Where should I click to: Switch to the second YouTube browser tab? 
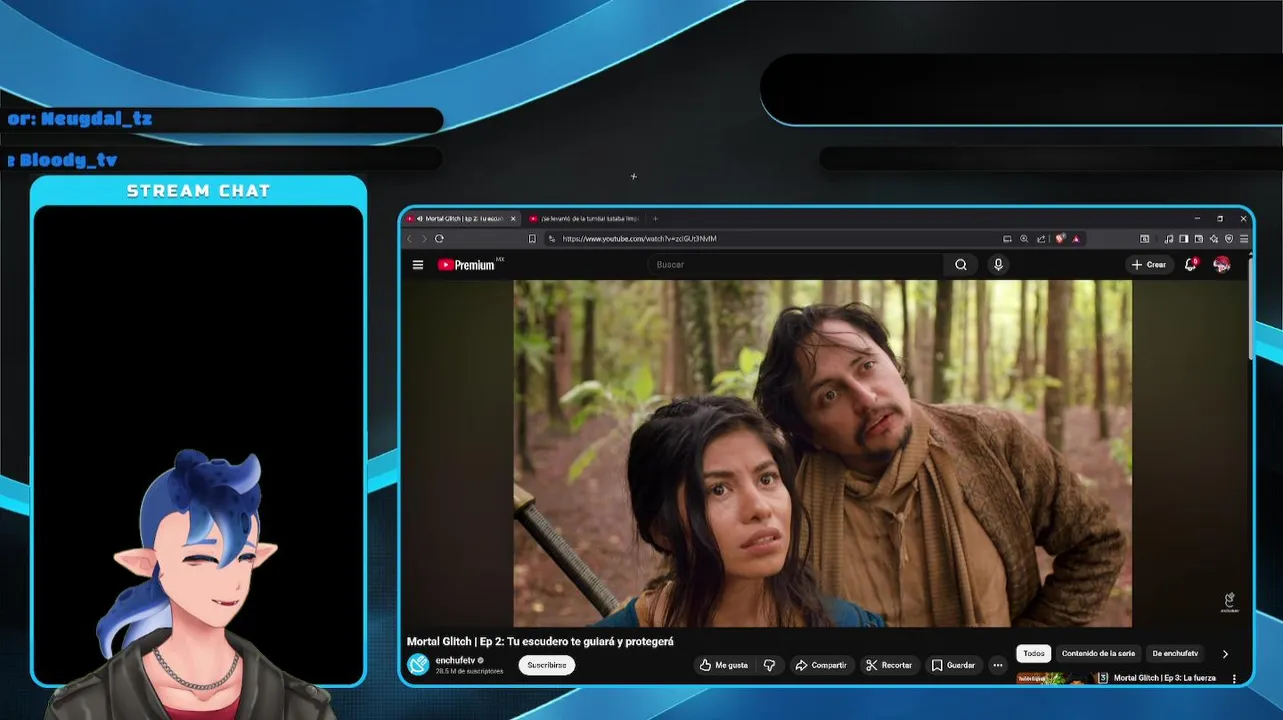pyautogui.click(x=585, y=218)
